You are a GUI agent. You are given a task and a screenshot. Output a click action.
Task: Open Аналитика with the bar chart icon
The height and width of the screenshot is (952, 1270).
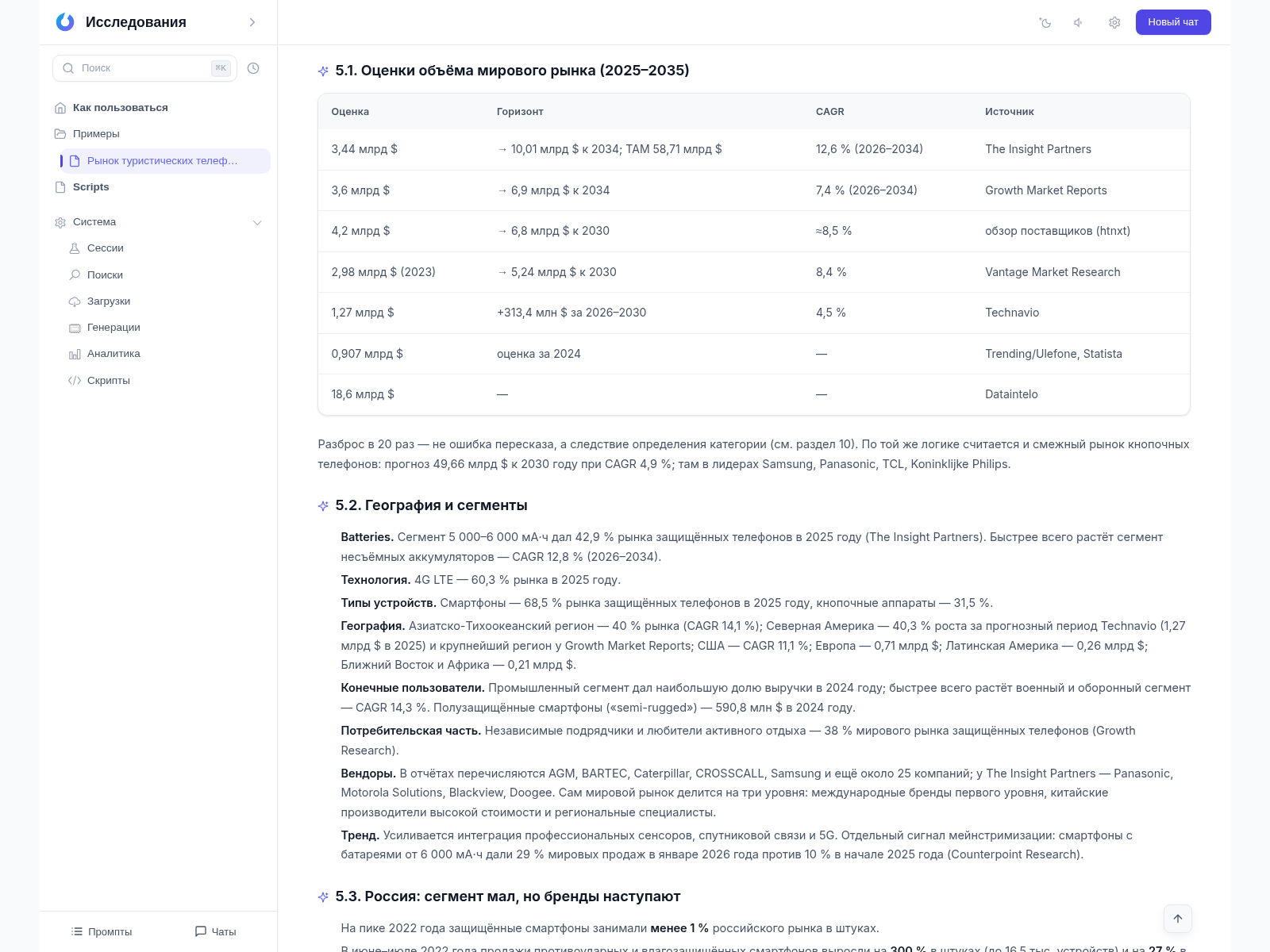[75, 355]
